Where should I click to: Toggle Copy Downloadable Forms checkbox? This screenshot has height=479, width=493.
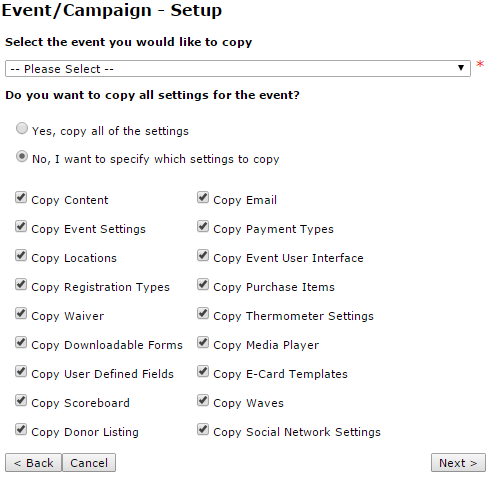(x=21, y=342)
